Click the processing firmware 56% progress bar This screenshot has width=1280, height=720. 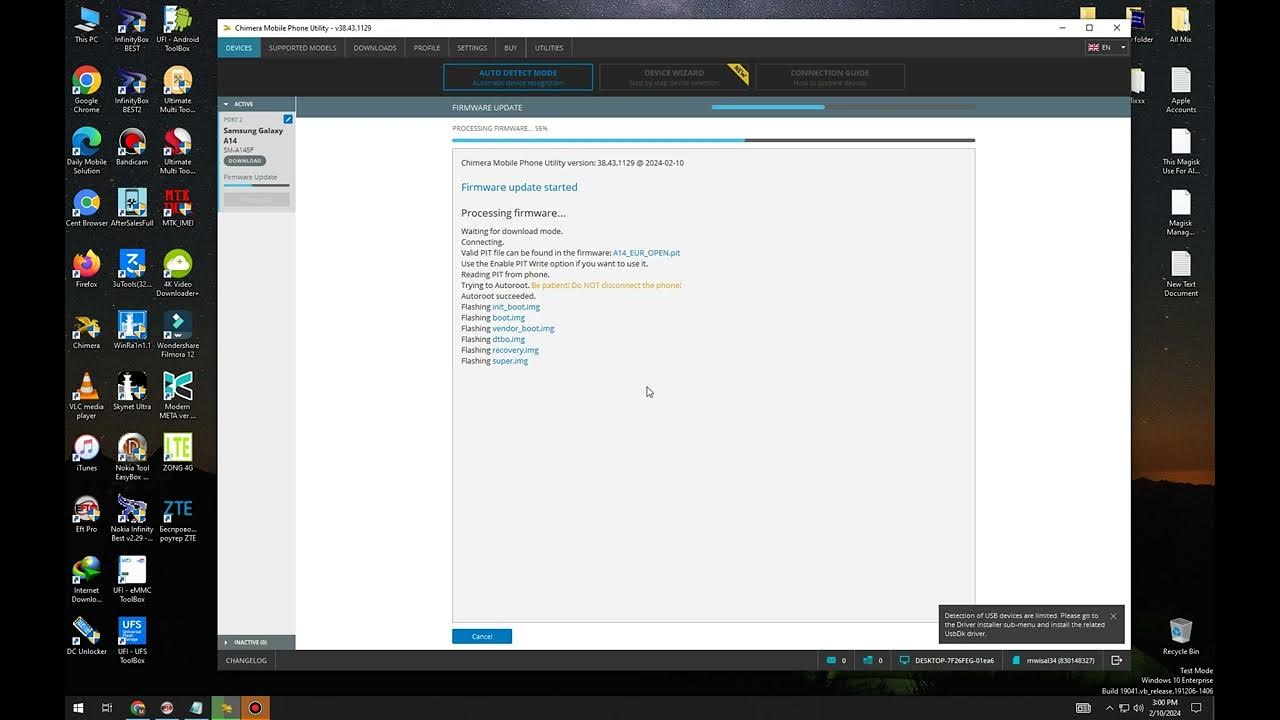tap(713, 141)
